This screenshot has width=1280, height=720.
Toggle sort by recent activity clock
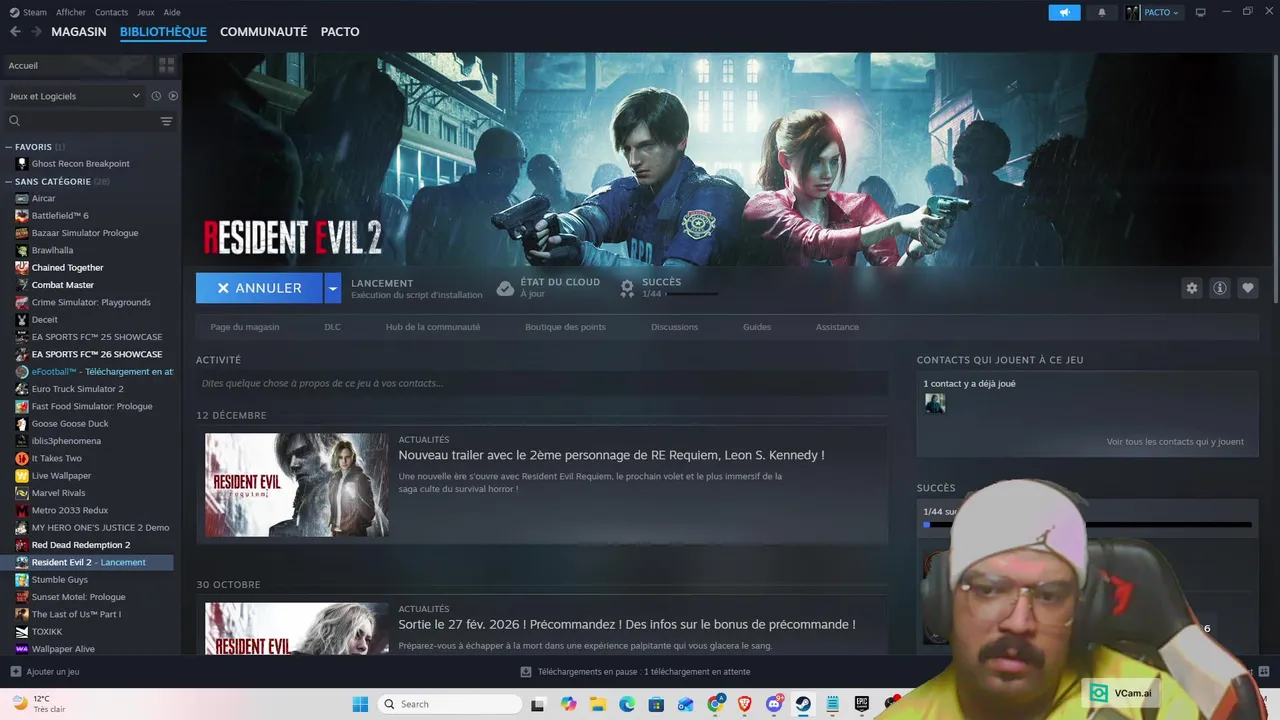coord(156,96)
